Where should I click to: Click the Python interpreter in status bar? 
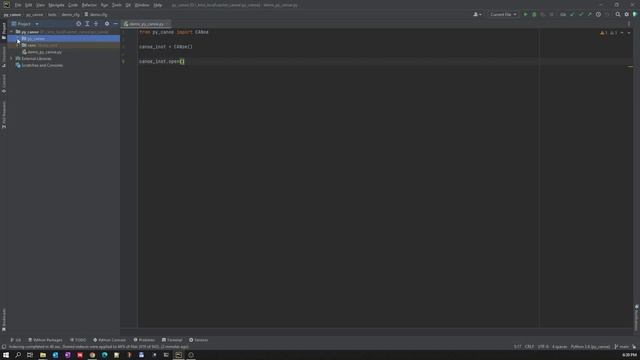tap(590, 347)
